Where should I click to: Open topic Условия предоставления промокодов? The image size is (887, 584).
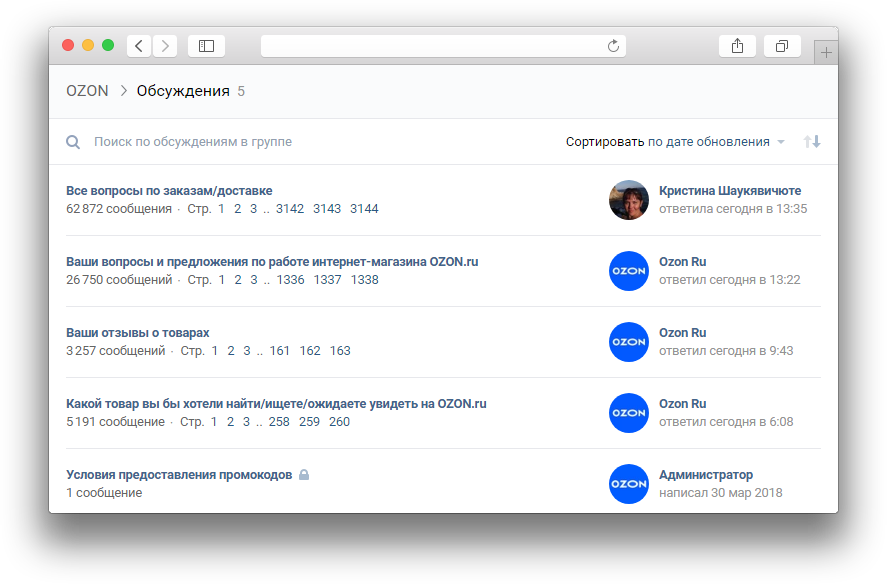click(179, 475)
